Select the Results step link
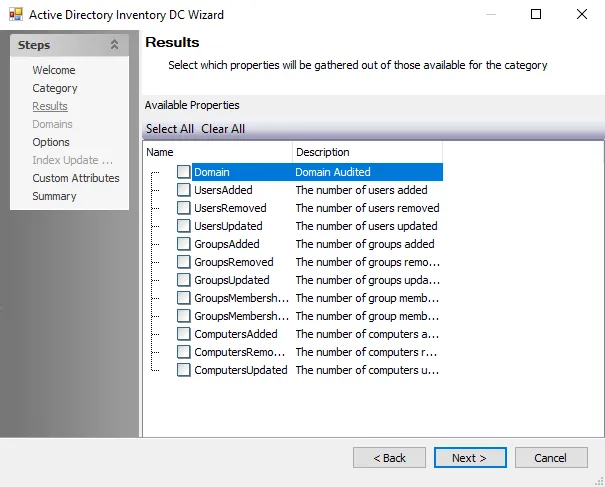This screenshot has height=487, width=605. pyautogui.click(x=50, y=106)
